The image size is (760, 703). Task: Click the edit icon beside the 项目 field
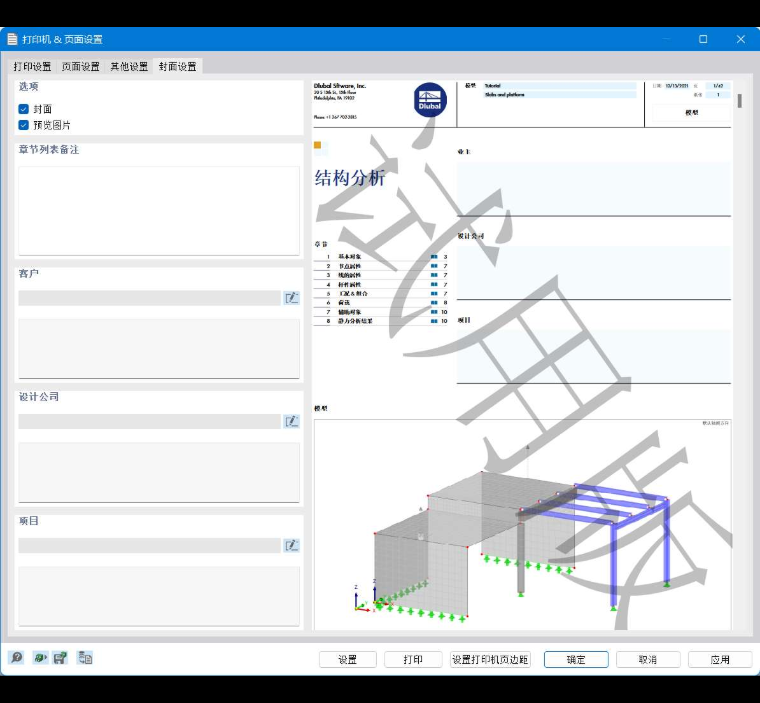coord(291,545)
